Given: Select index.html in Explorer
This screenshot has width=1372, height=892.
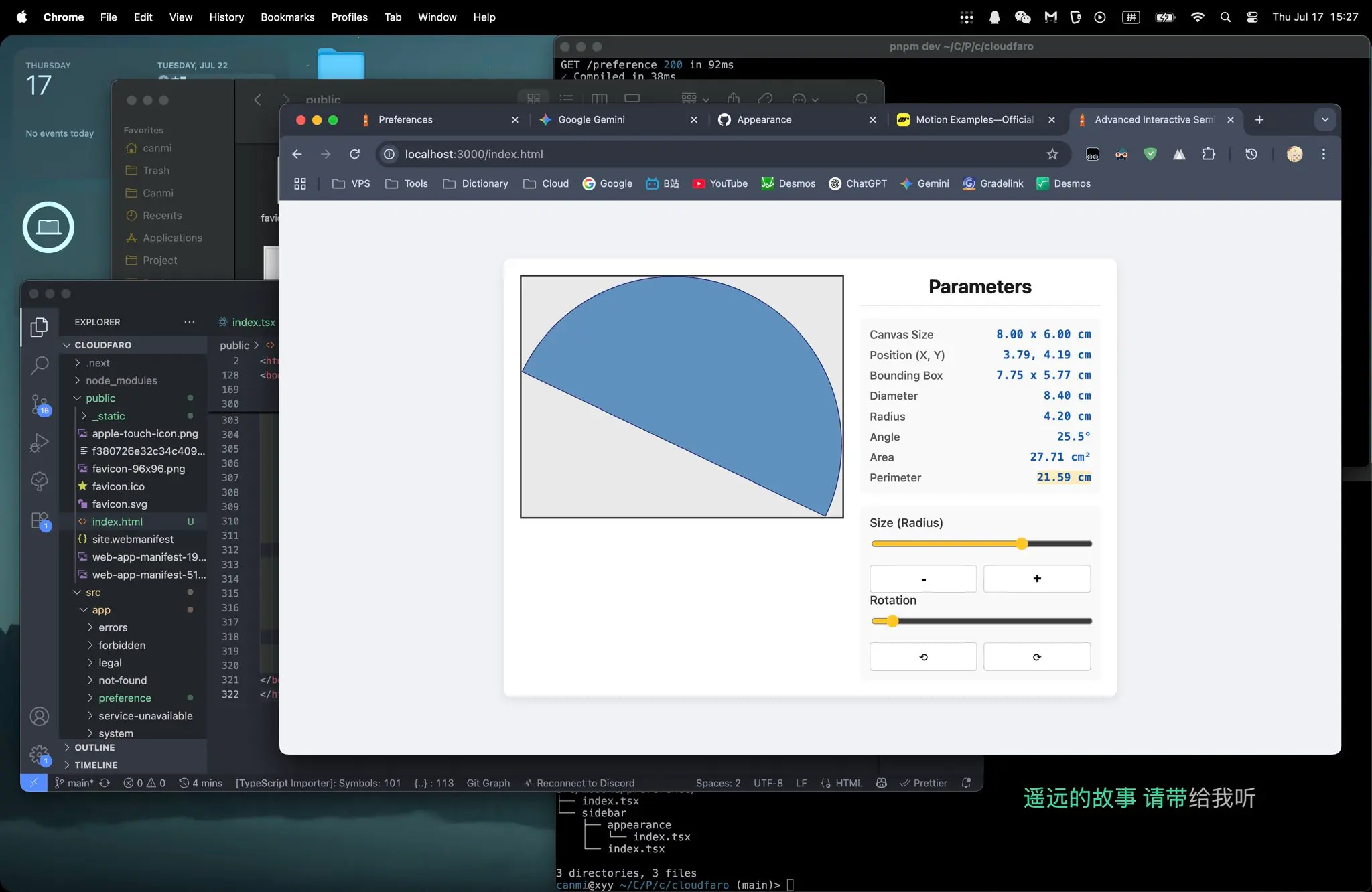Looking at the screenshot, I should tap(117, 522).
